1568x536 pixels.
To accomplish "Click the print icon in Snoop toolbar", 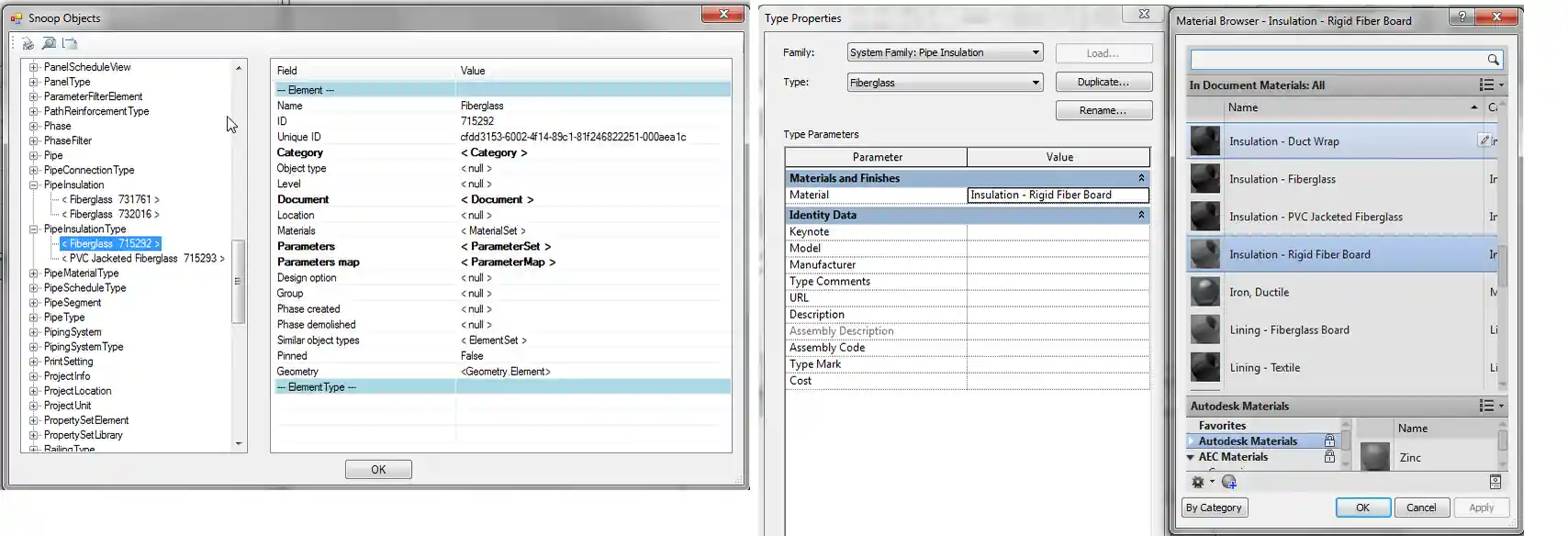I will tap(28, 43).
